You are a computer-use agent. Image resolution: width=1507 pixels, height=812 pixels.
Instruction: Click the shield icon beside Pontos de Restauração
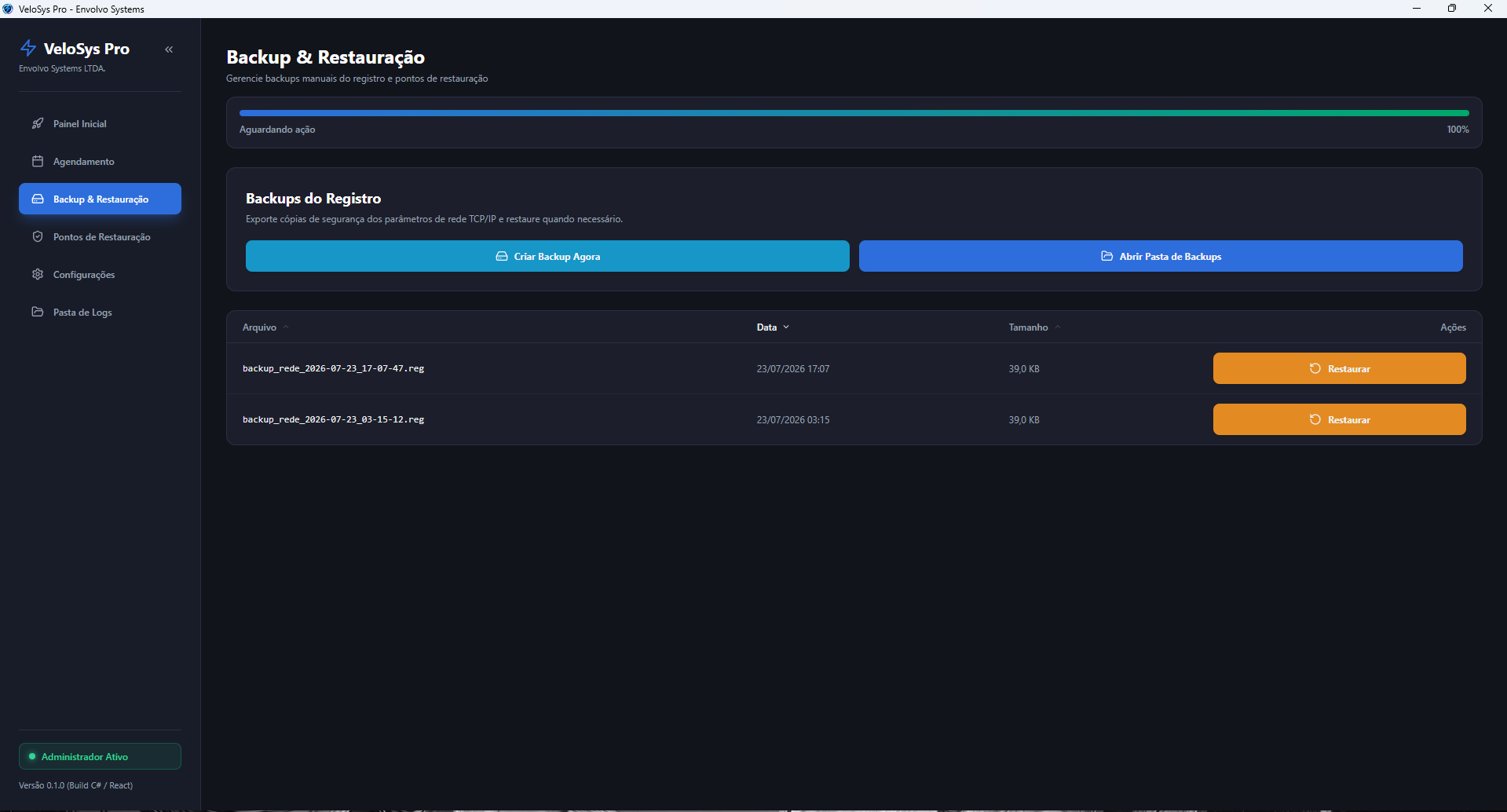38,236
